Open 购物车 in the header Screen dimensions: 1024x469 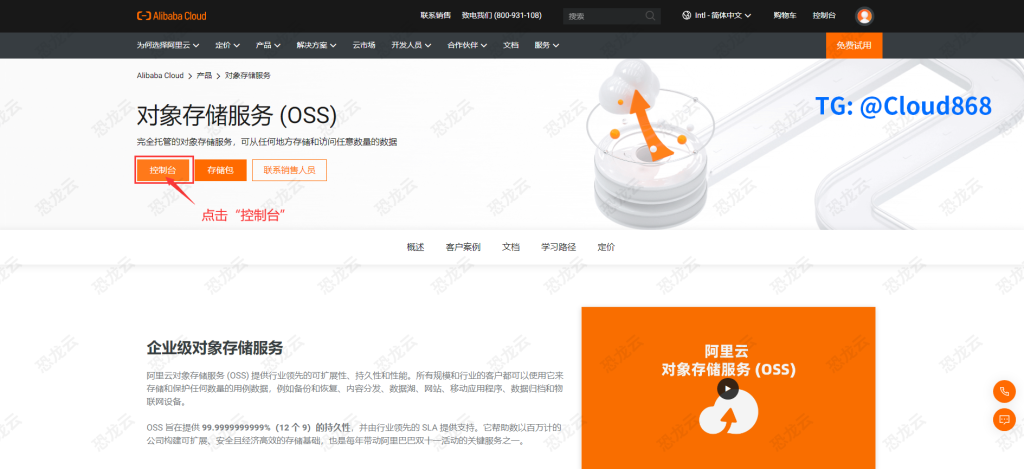784,15
